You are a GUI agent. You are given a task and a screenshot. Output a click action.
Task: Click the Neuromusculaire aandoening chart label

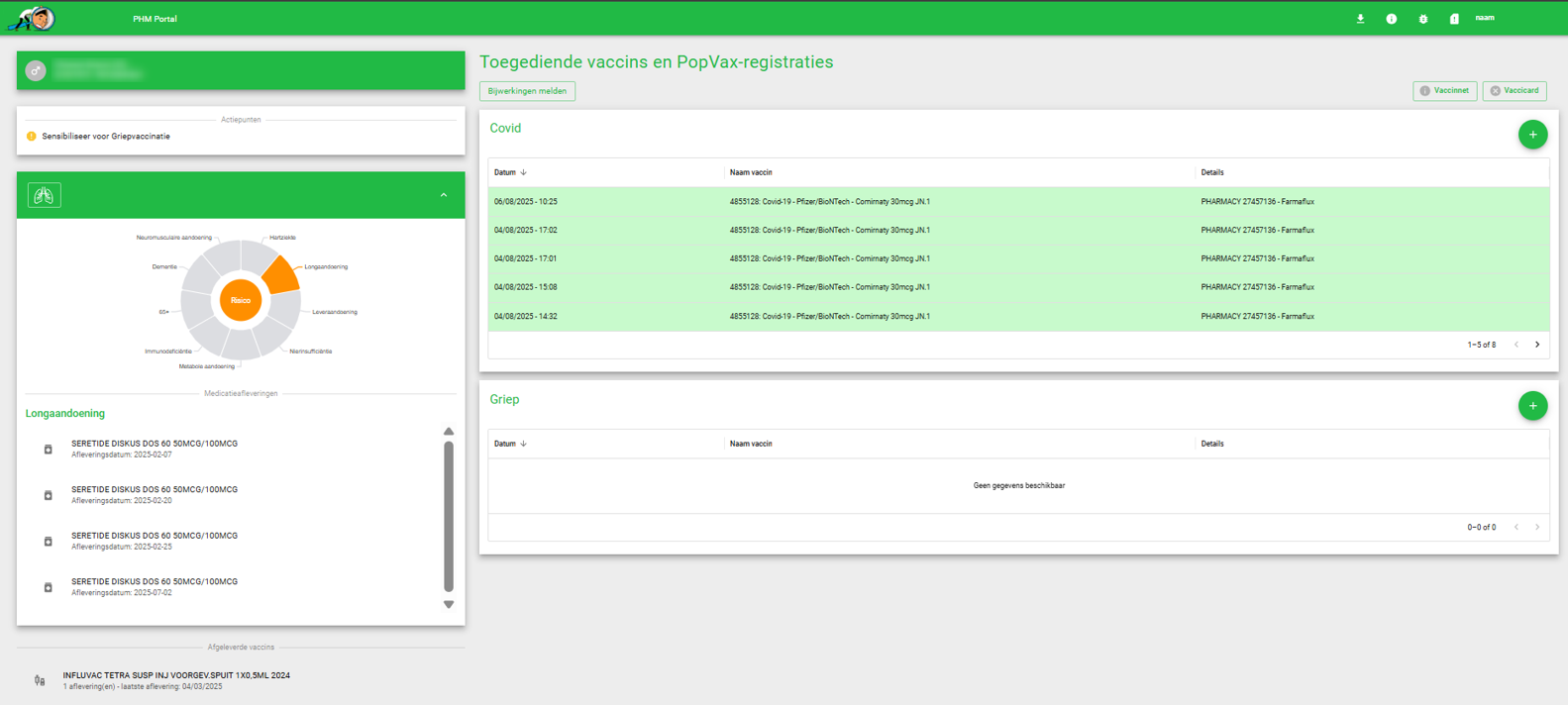pos(174,238)
